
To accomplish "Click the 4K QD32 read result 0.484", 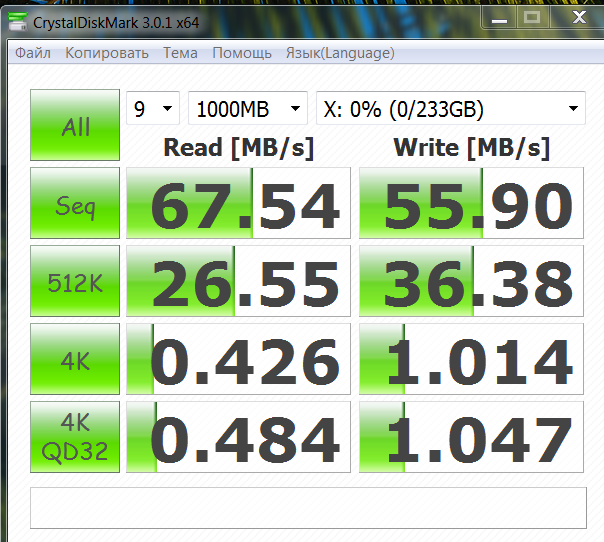I will 238,437.
